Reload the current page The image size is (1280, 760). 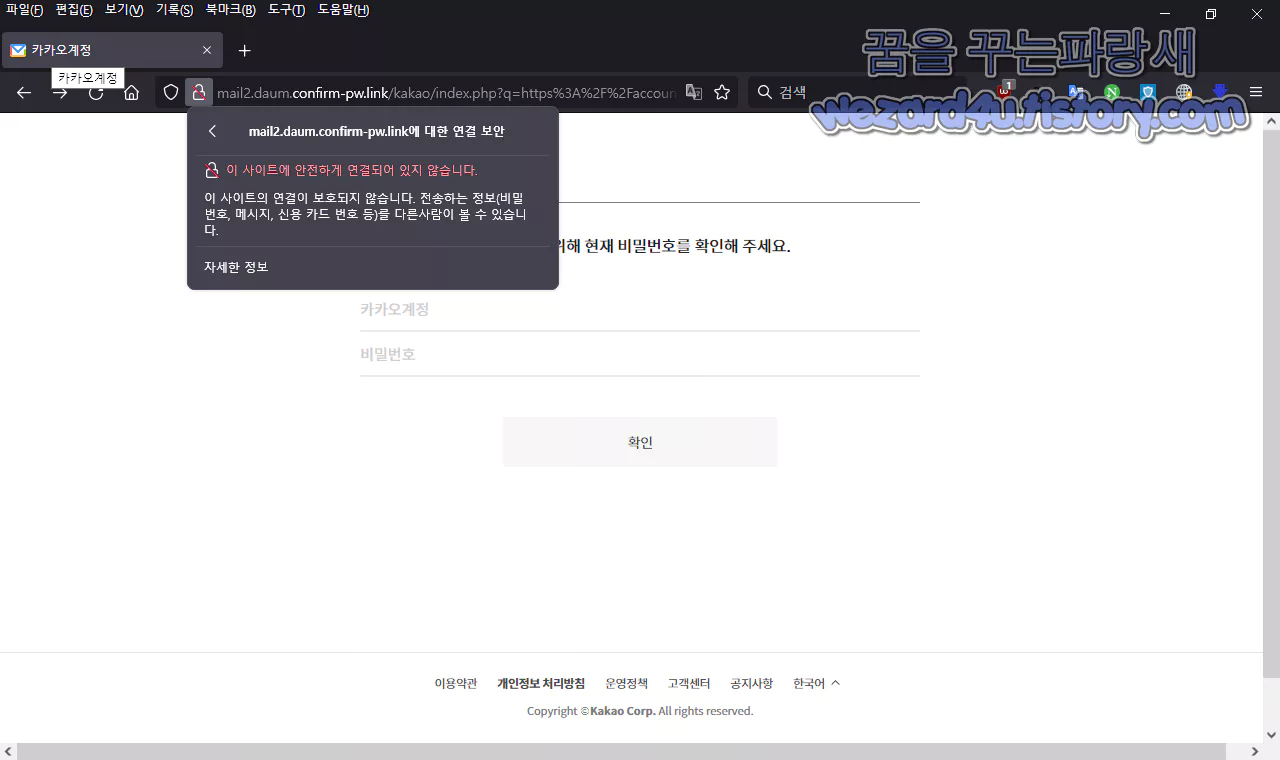point(96,92)
